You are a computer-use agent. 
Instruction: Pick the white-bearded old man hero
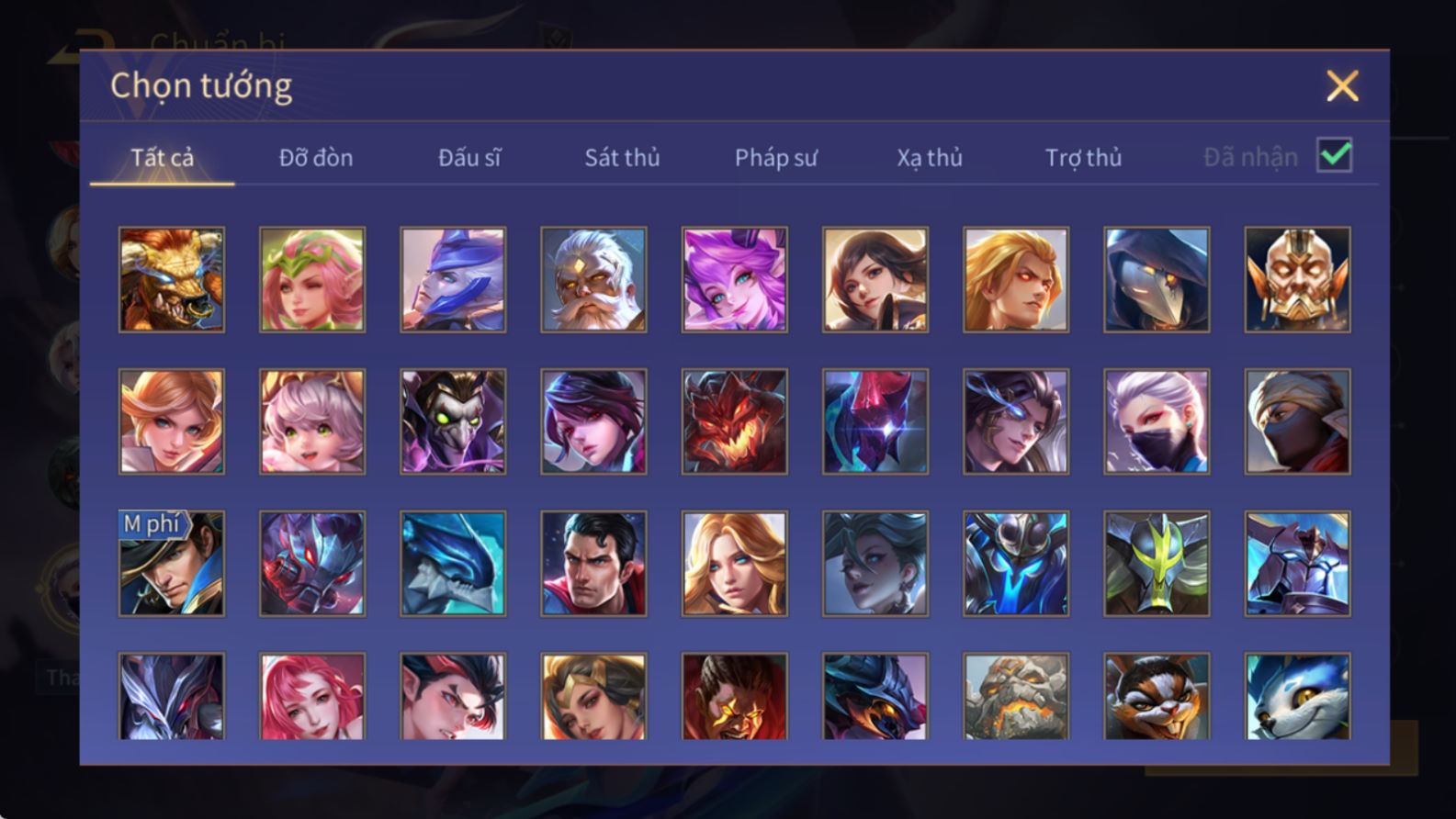tap(593, 279)
